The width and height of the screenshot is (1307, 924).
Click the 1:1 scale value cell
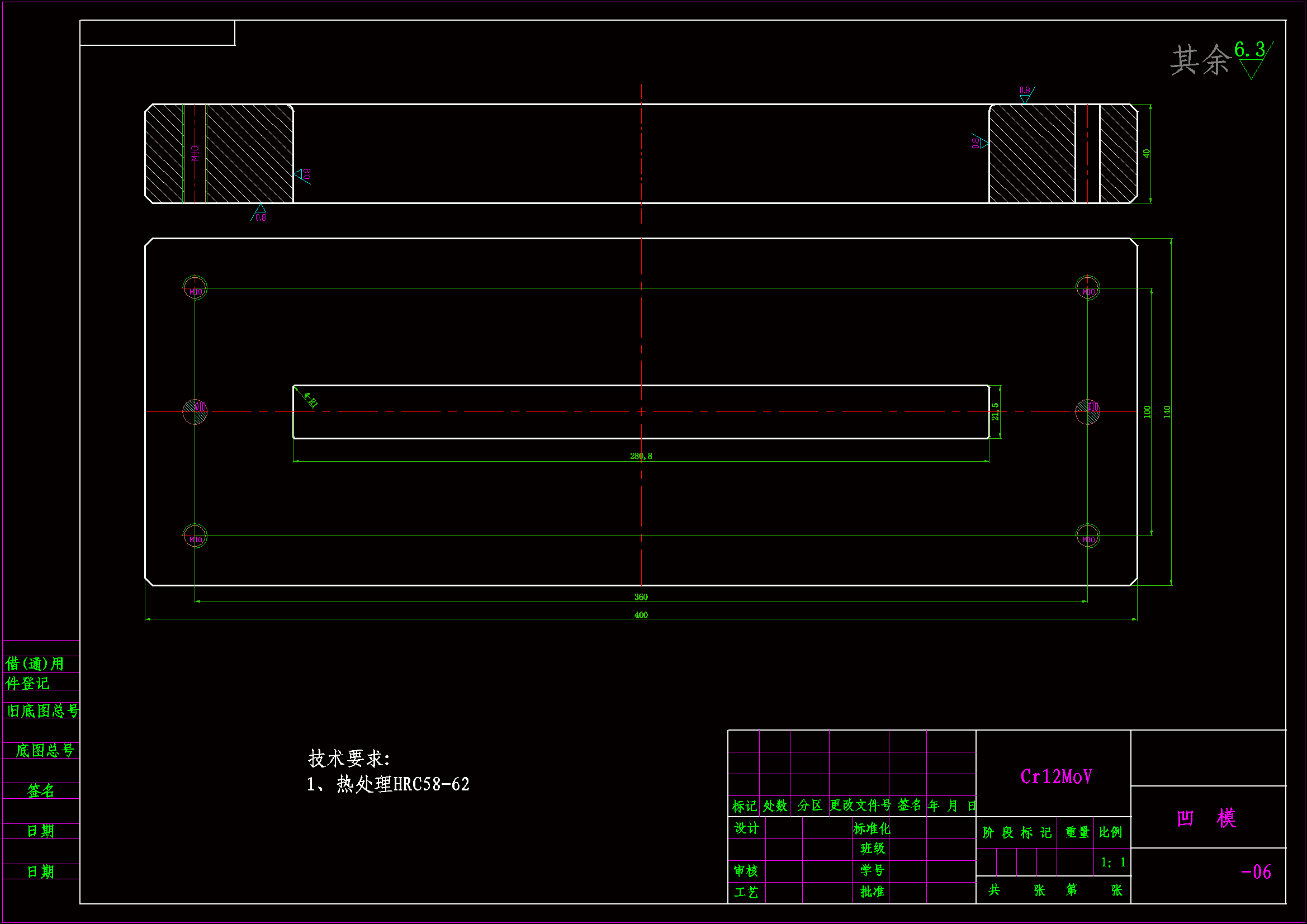1113,863
